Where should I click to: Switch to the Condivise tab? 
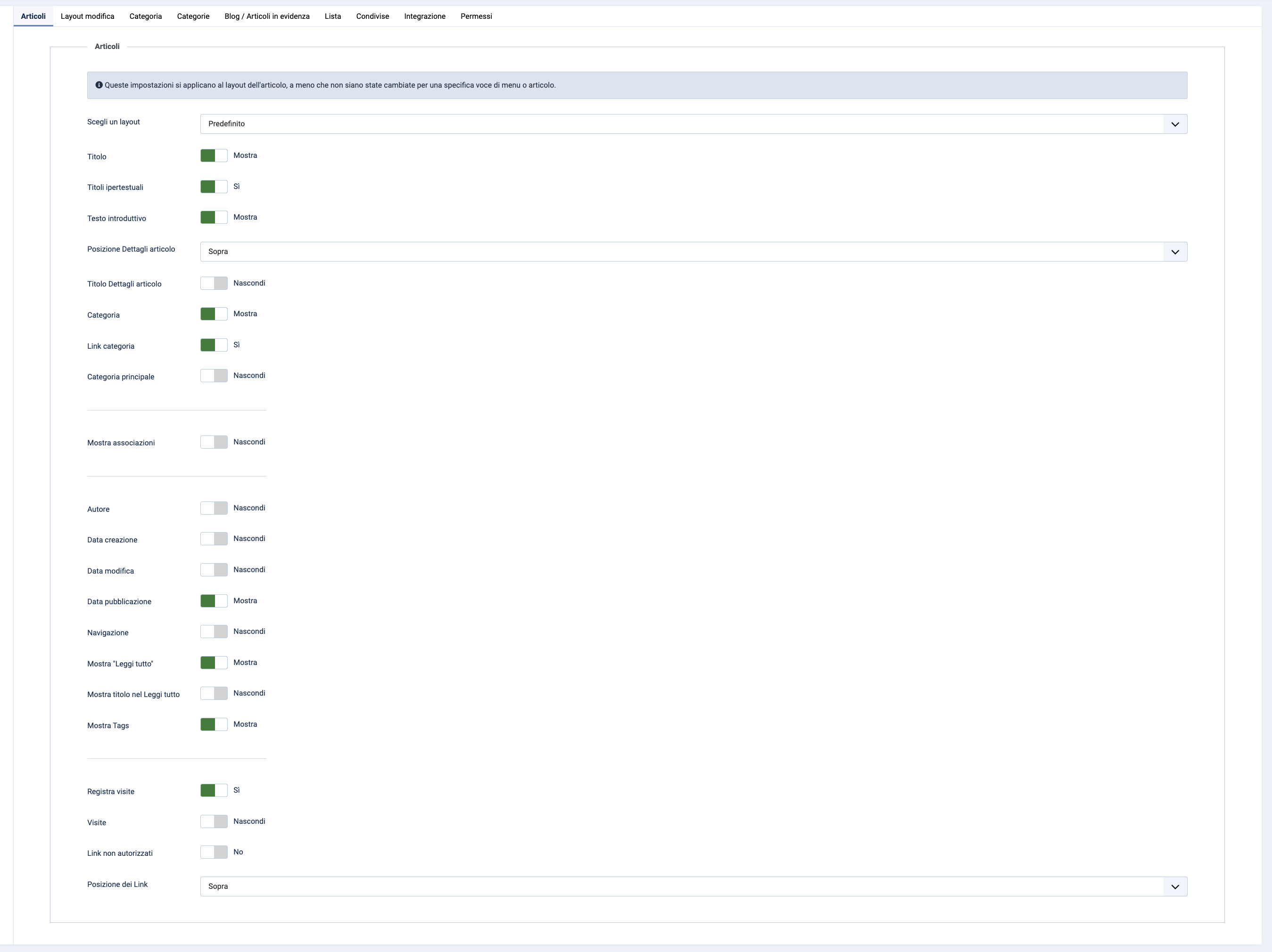coord(372,16)
